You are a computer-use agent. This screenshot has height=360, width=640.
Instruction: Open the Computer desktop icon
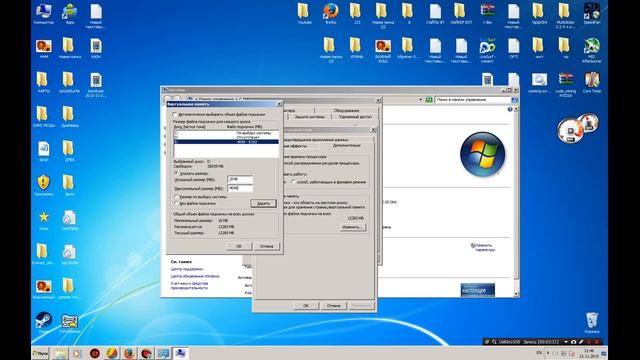(x=44, y=13)
